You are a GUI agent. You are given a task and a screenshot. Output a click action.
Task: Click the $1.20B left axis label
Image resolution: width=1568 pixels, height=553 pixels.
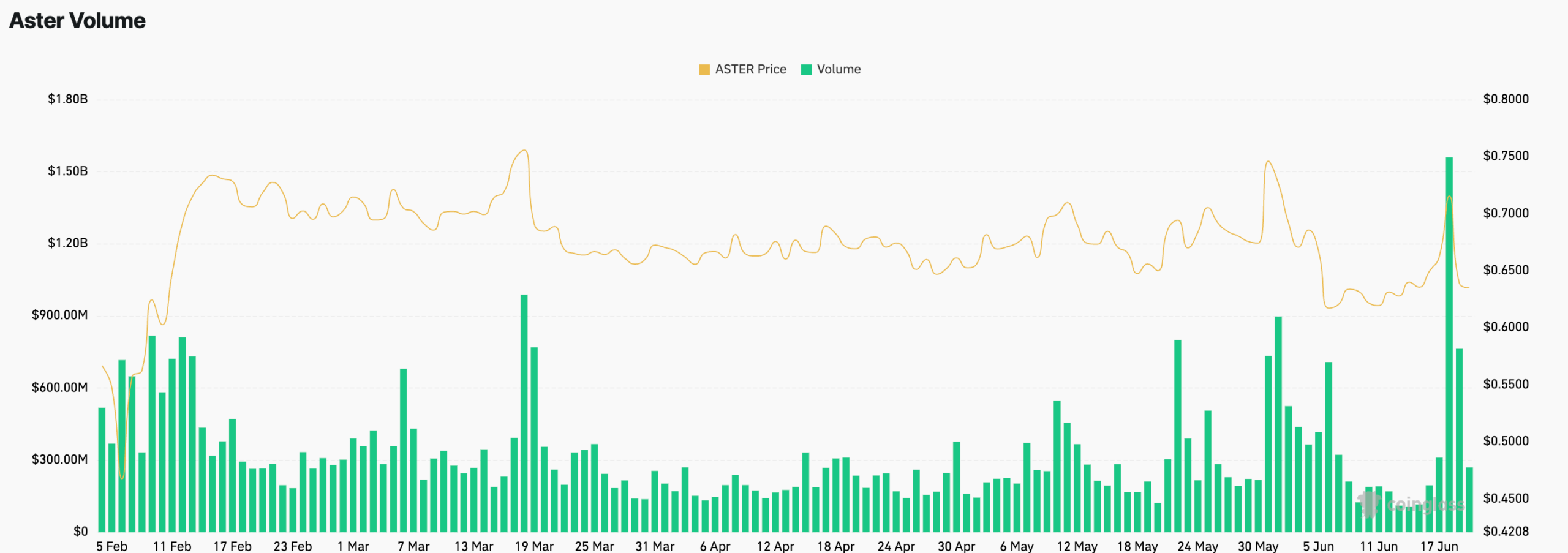point(68,243)
